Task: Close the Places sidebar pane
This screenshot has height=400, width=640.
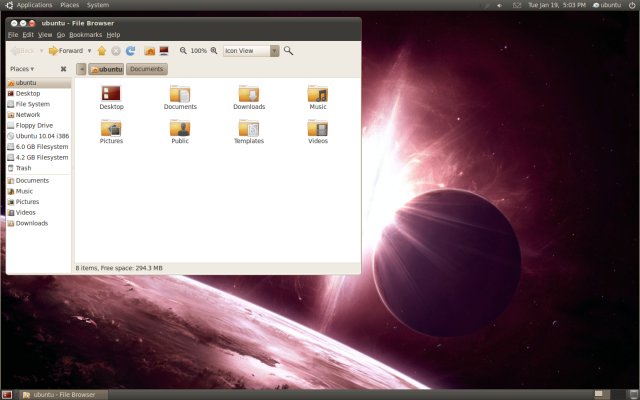Action: coord(63,69)
